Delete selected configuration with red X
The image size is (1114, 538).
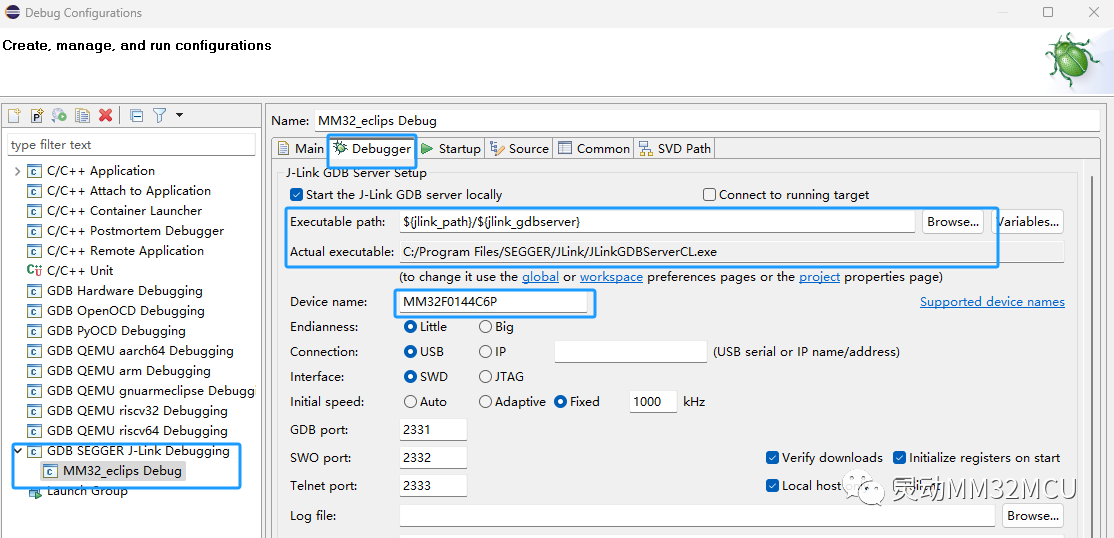click(106, 116)
